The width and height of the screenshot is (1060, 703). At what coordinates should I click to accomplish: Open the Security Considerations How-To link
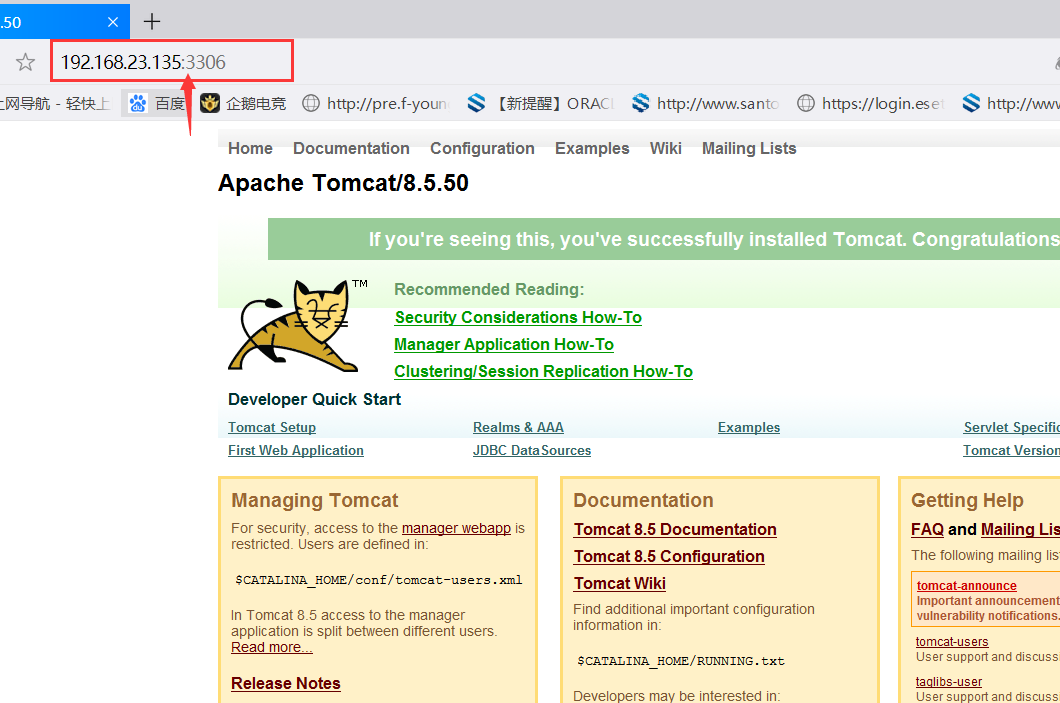tap(518, 317)
